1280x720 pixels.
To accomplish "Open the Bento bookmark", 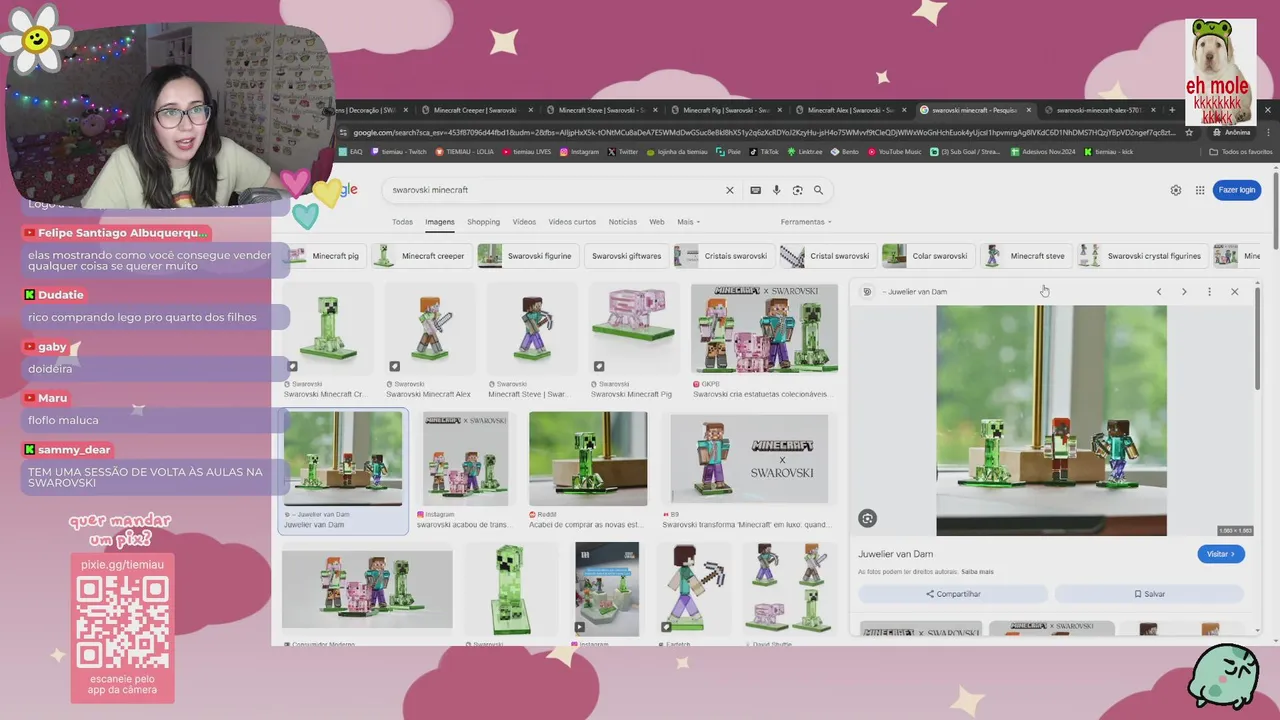I will tap(845, 152).
